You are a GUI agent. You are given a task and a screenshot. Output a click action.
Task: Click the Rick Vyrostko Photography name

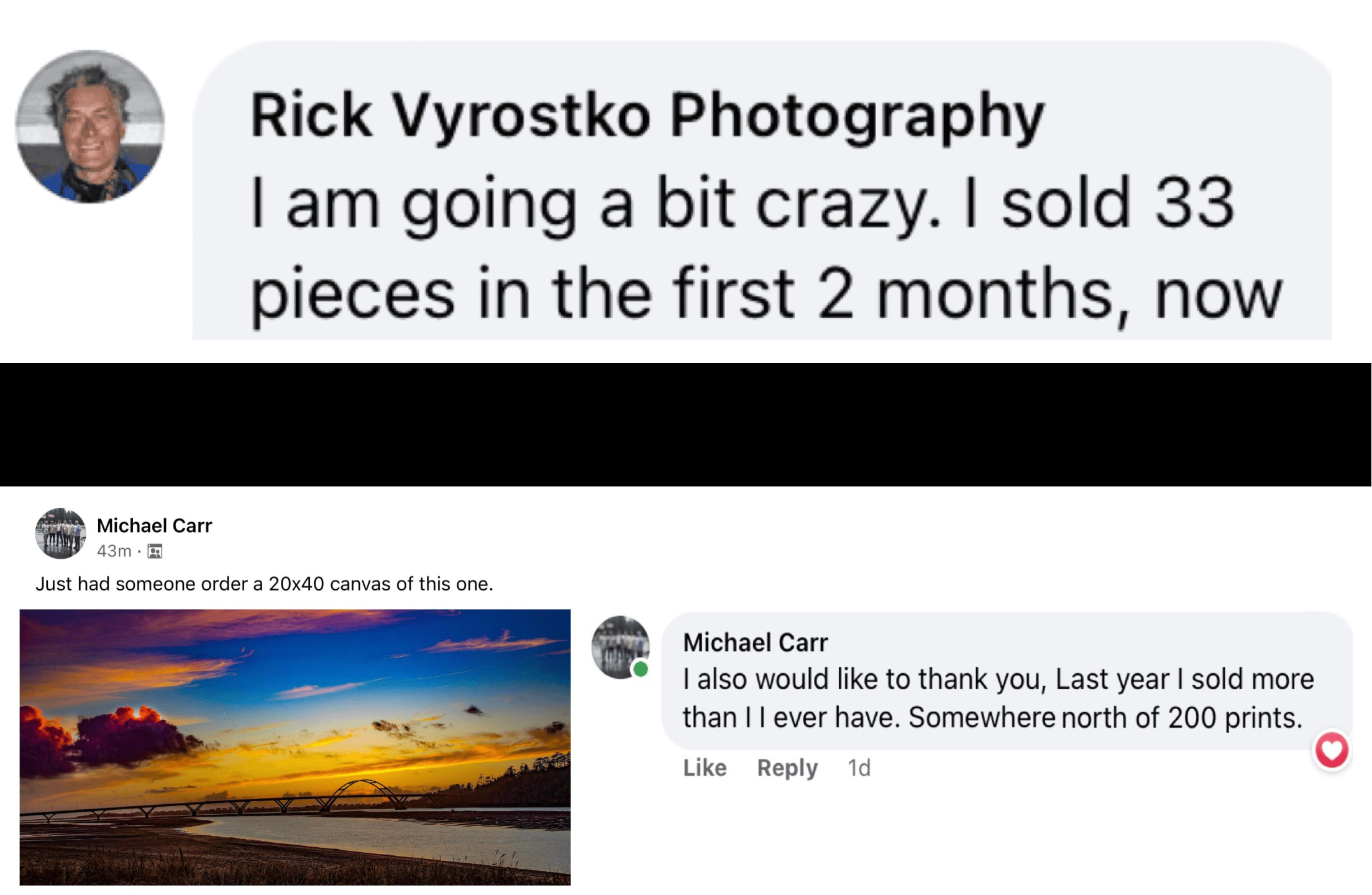click(646, 116)
